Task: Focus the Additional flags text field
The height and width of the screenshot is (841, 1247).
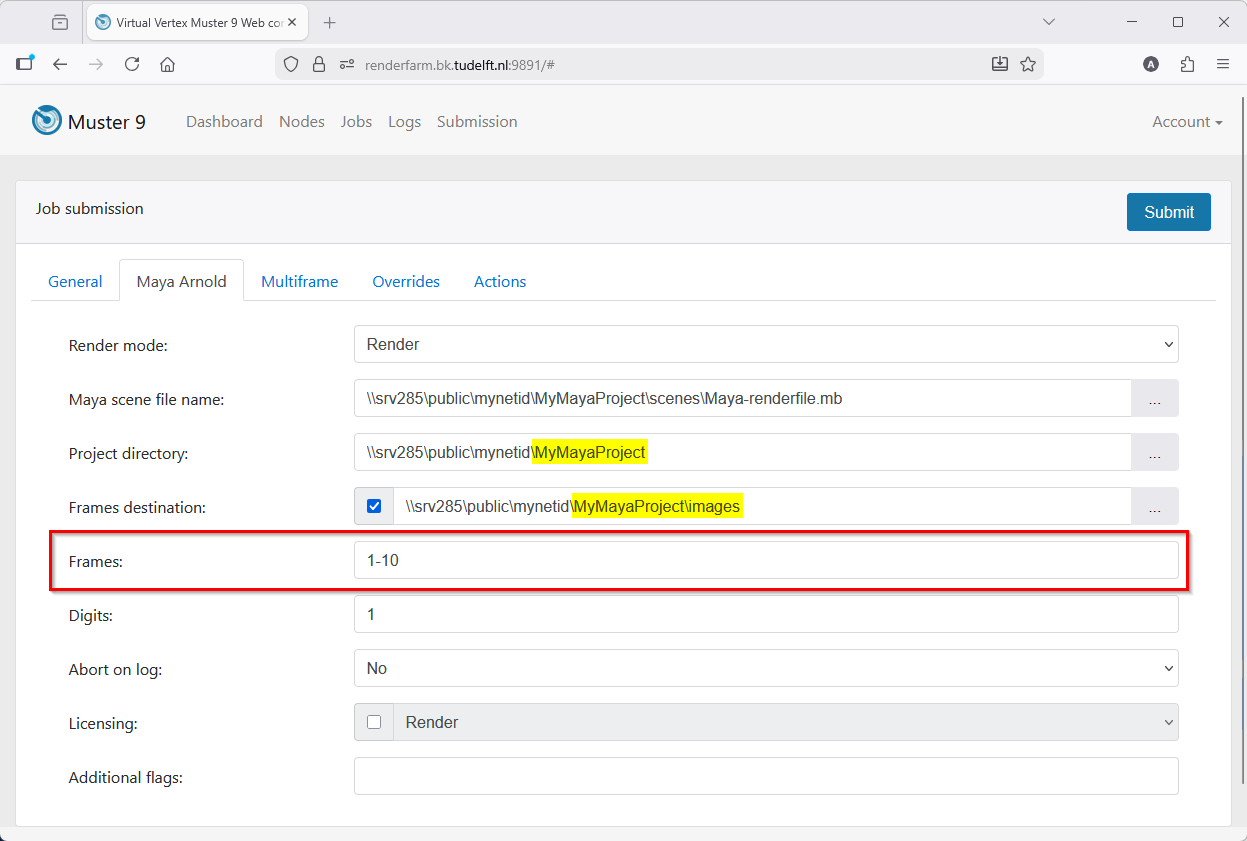Action: 766,776
